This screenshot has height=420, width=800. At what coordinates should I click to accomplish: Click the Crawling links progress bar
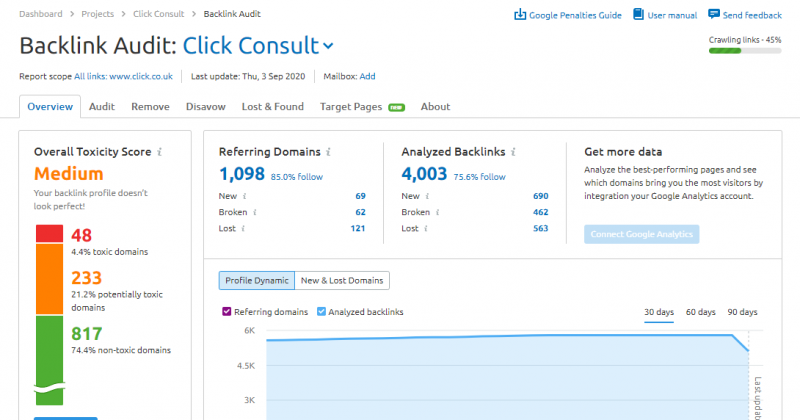(745, 51)
